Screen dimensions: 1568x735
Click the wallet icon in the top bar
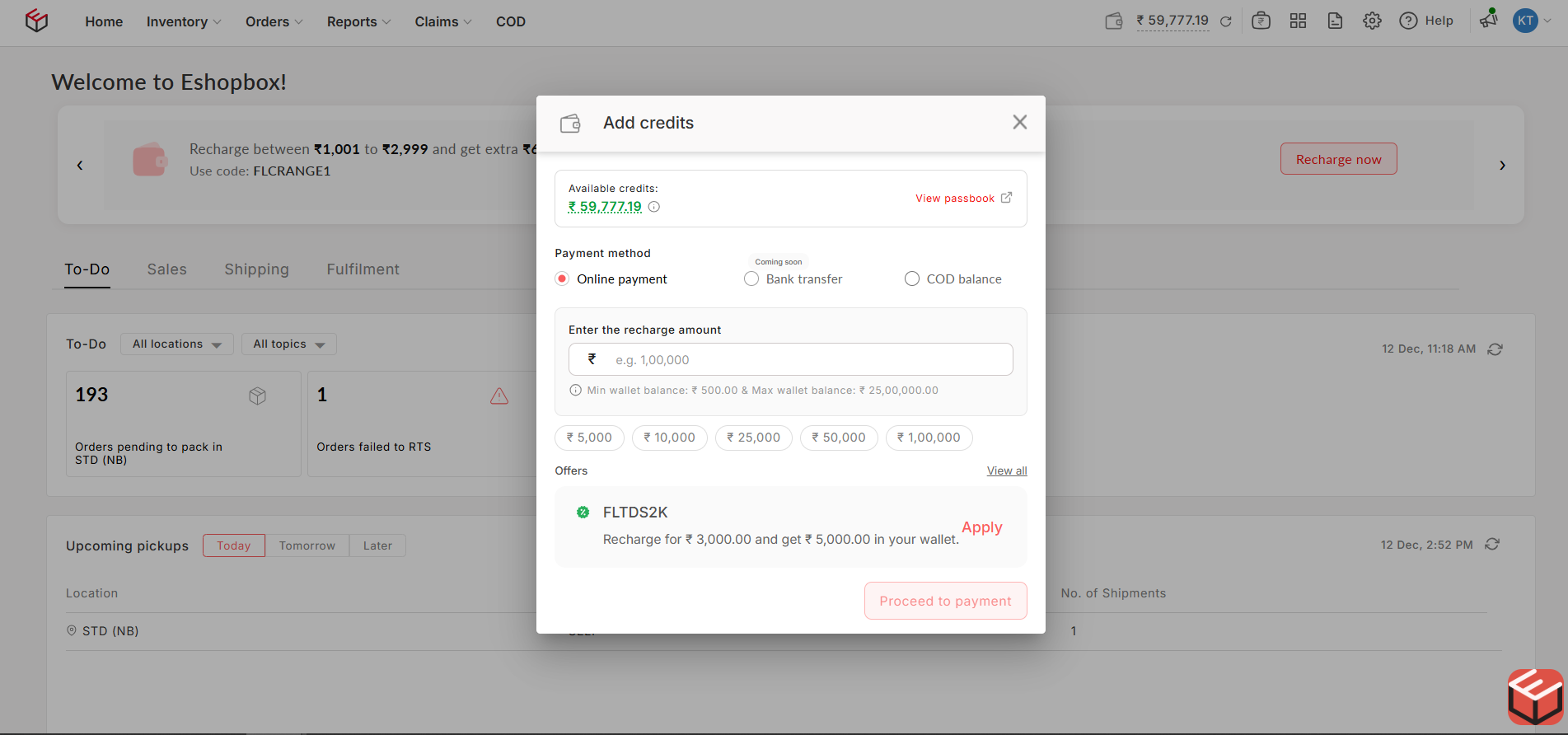click(1114, 21)
